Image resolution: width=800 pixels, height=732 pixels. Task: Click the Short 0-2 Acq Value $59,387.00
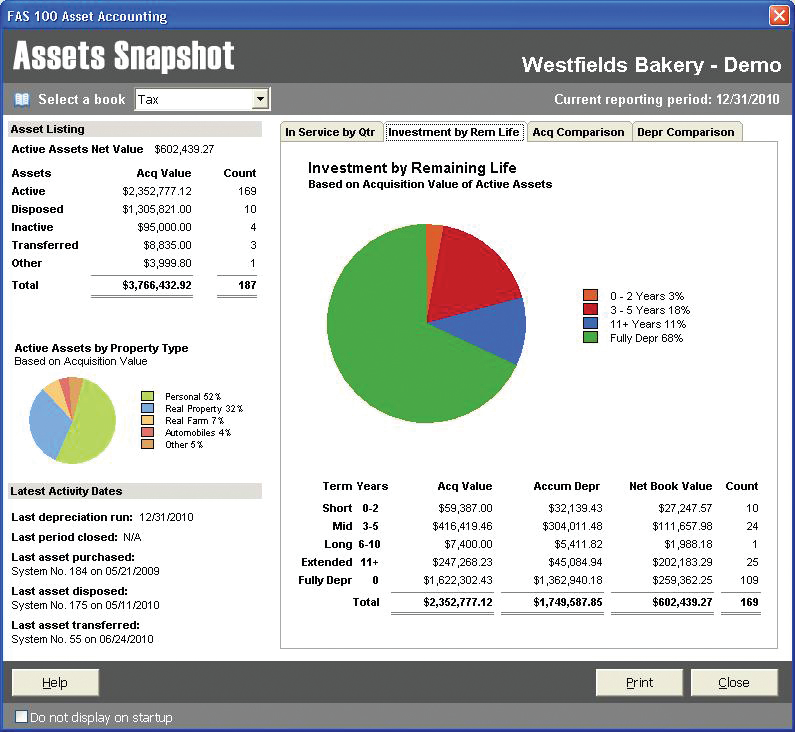pyautogui.click(x=465, y=508)
